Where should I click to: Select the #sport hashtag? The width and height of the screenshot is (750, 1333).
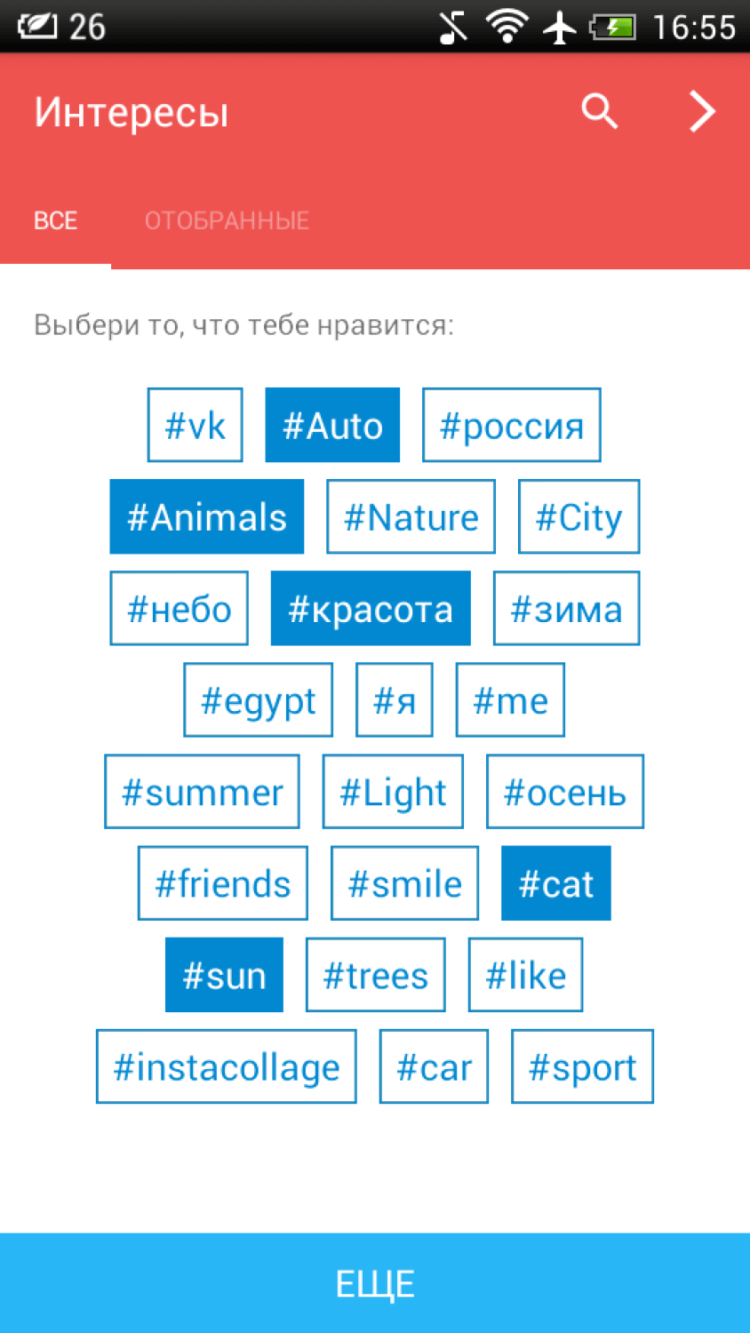pos(582,1067)
